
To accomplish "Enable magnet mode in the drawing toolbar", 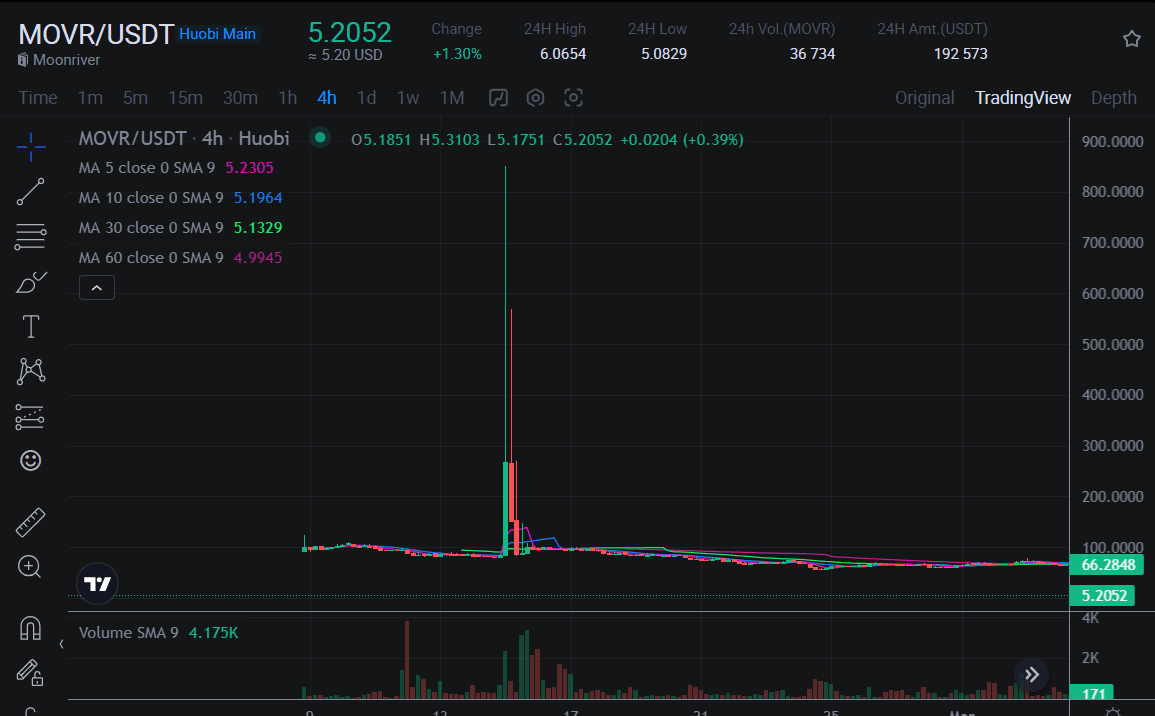I will tap(30, 627).
